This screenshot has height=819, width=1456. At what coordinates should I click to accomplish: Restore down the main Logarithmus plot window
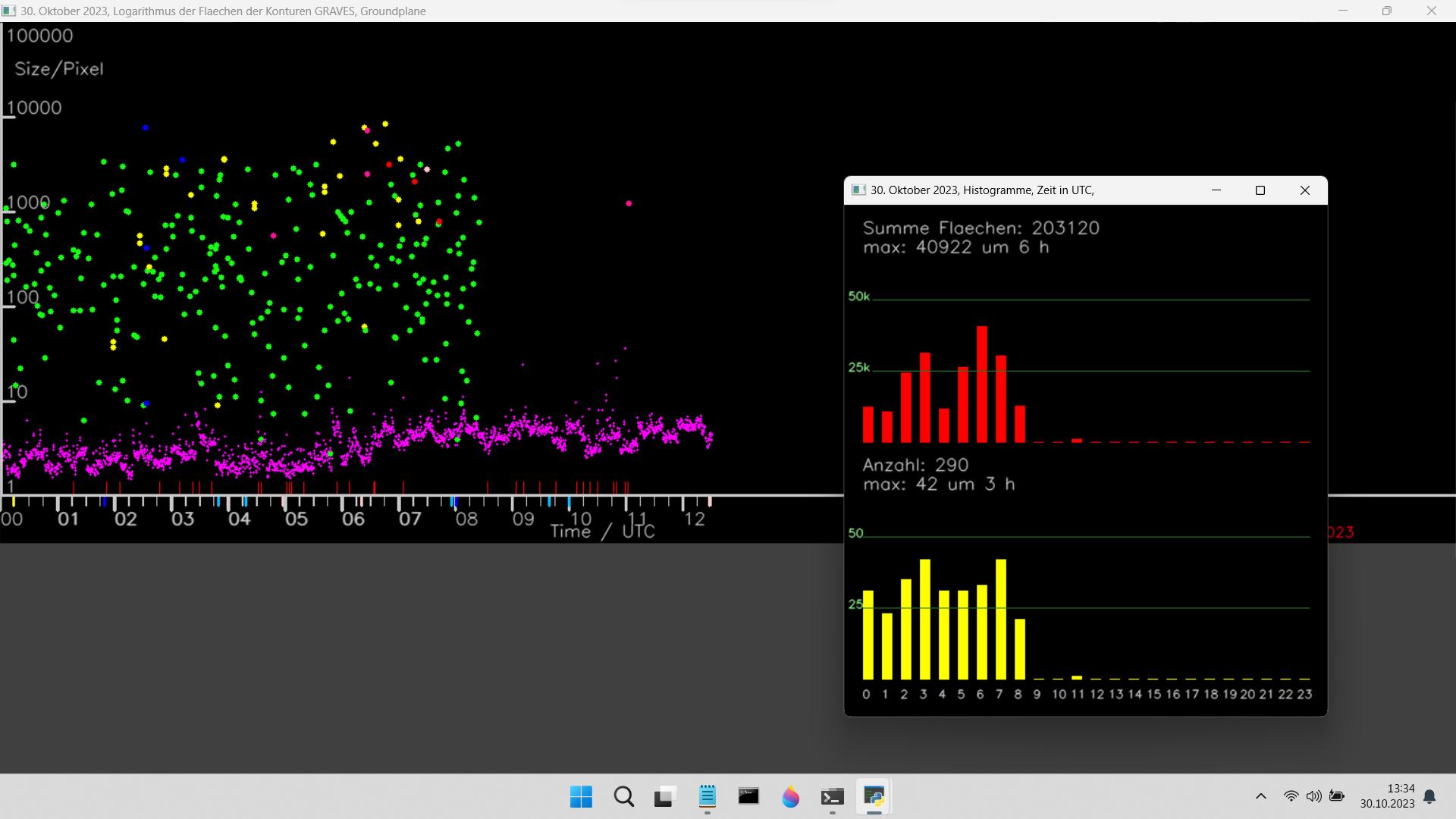(1387, 11)
